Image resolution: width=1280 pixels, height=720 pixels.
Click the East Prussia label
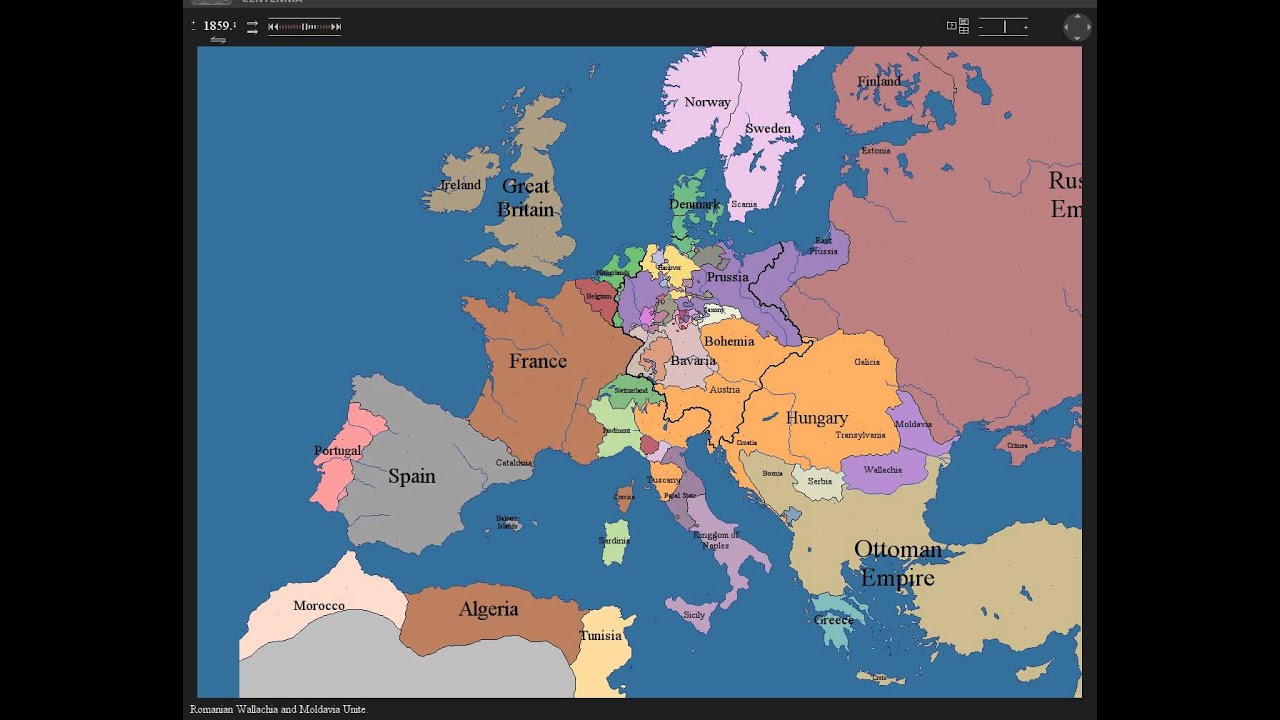(824, 245)
